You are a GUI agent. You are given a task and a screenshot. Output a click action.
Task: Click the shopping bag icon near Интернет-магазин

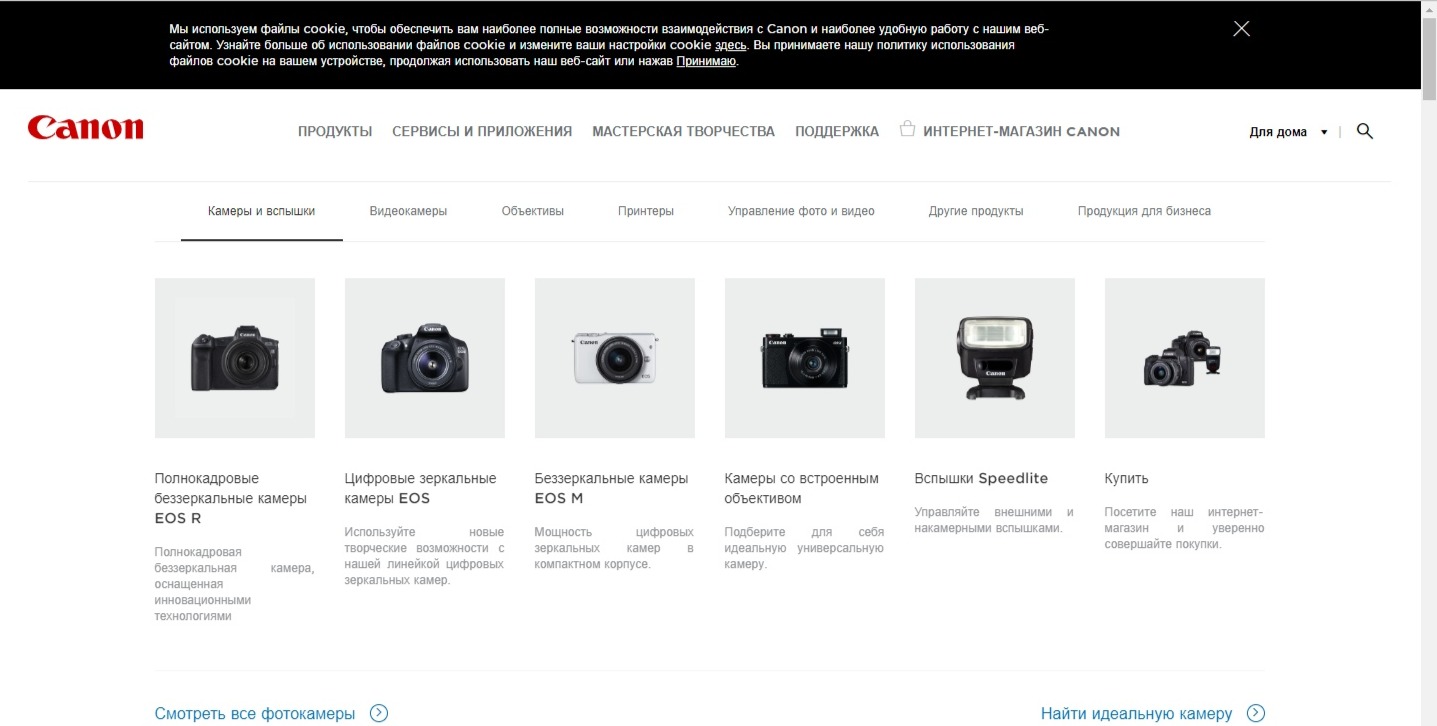(x=907, y=129)
